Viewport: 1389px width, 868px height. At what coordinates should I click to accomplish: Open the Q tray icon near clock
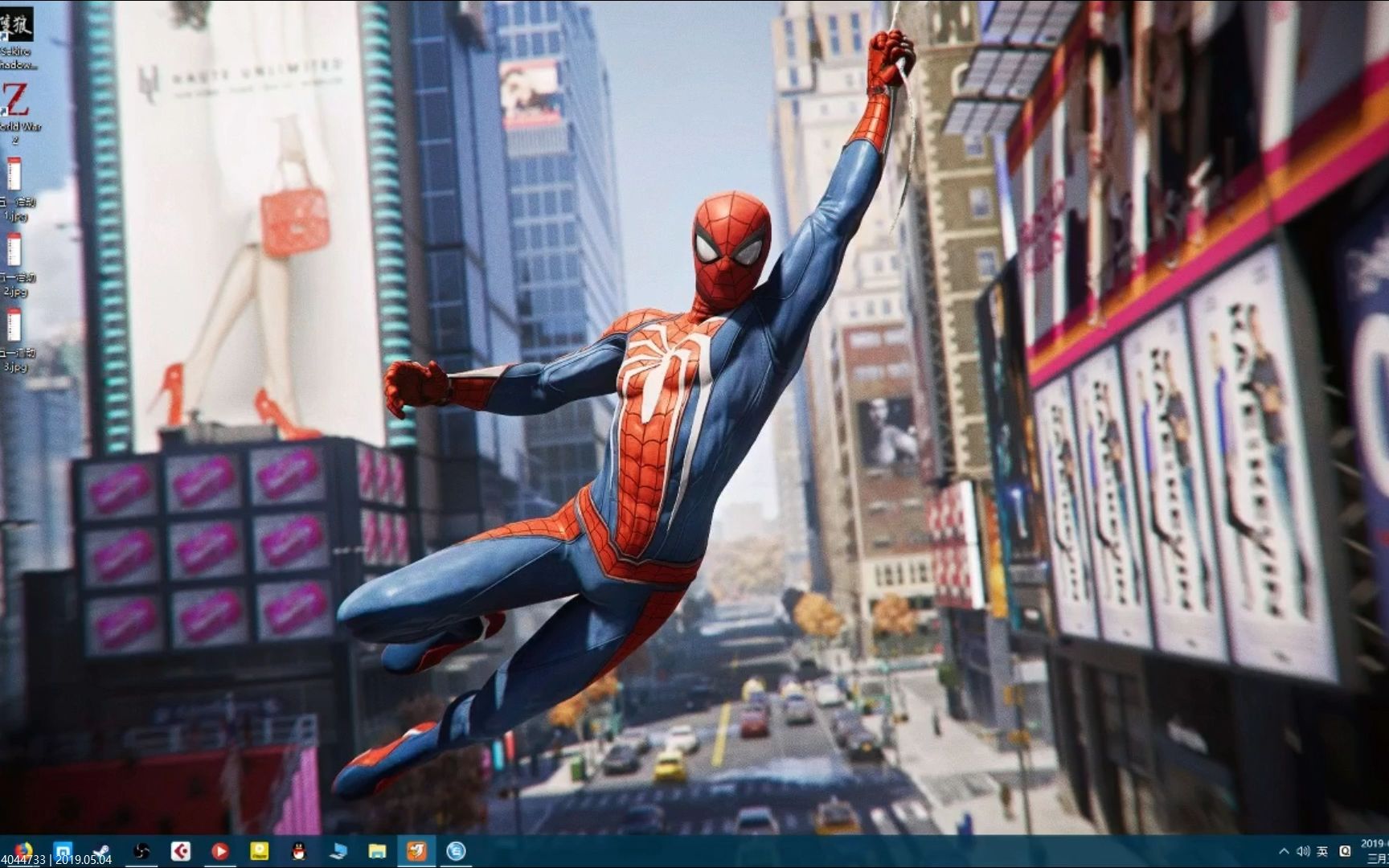[1345, 851]
